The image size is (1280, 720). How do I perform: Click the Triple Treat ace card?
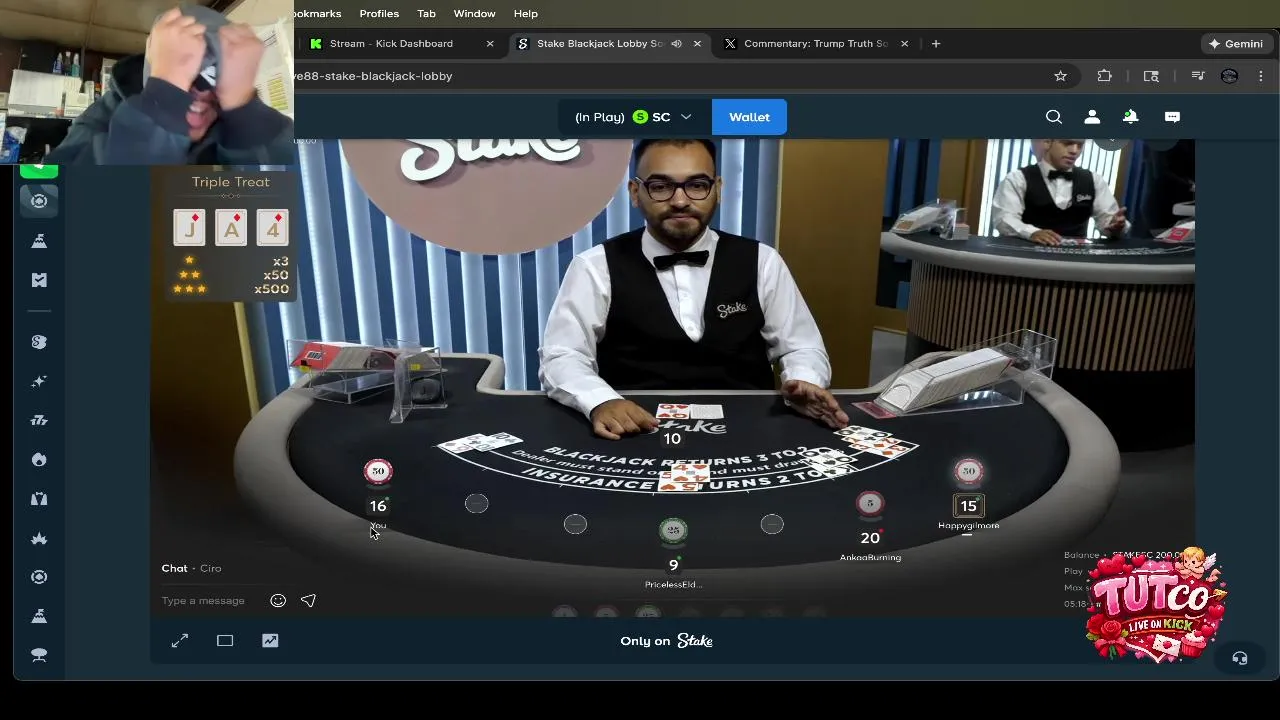[231, 228]
